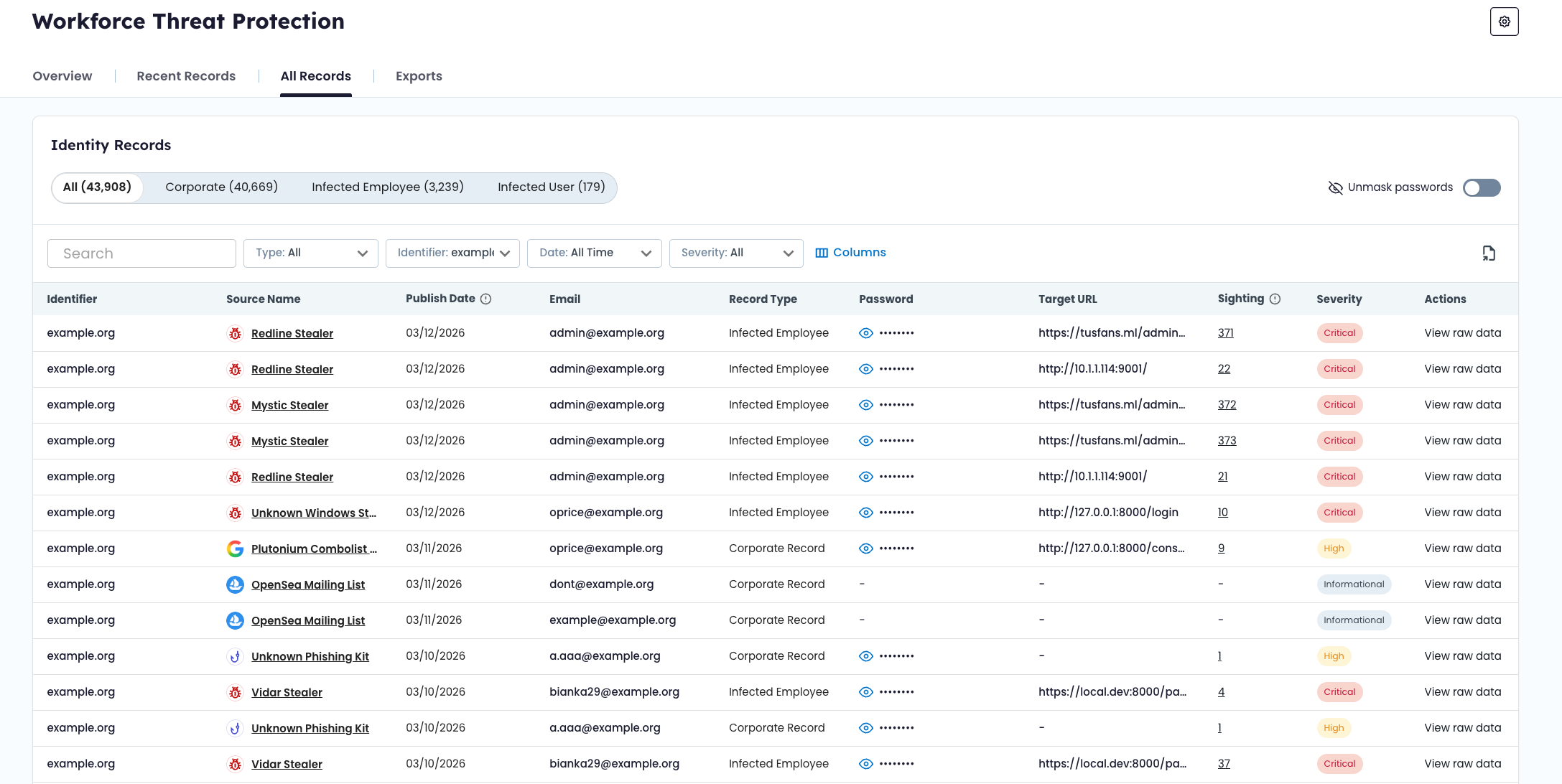Click crossed-eye icon beside Unmask passwords
Viewport: 1562px width, 784px height.
(1335, 187)
